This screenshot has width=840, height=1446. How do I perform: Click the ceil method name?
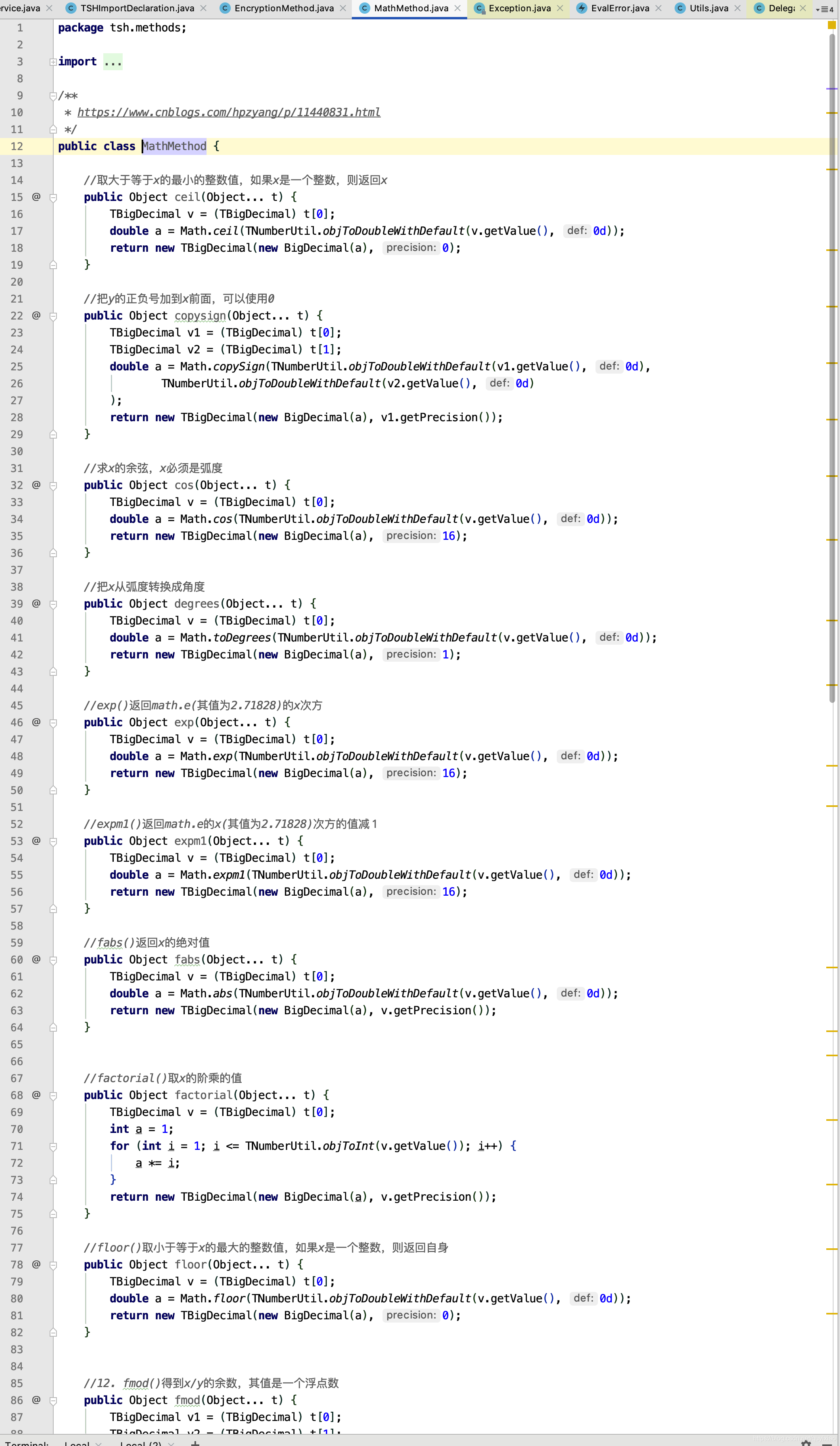click(x=187, y=197)
